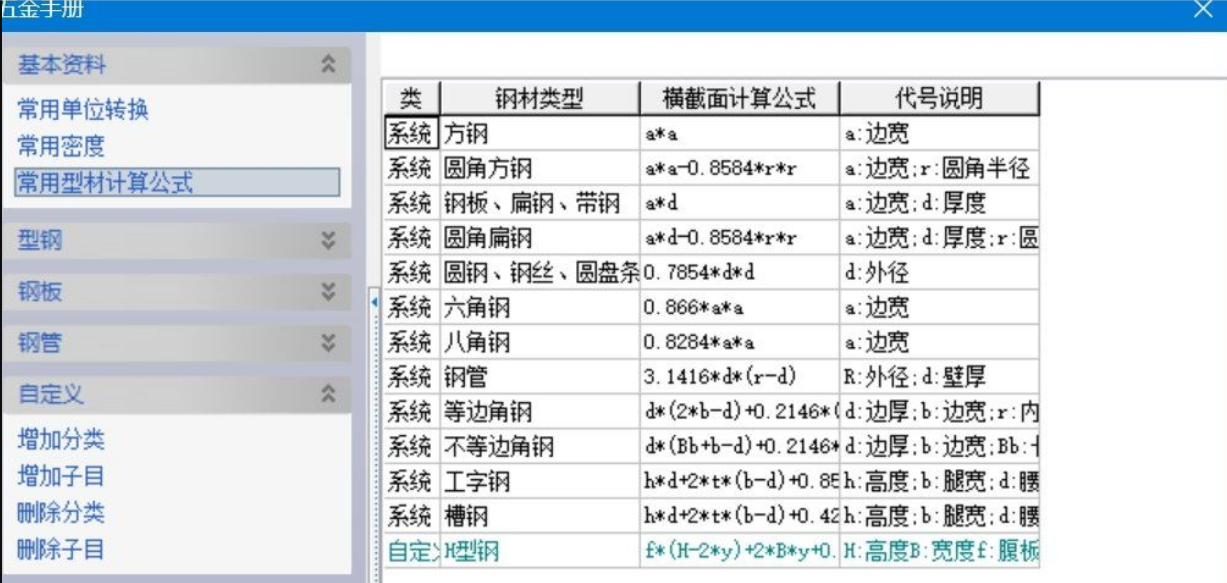Open 常用单位转换 link
1227x583 pixels.
coord(83,110)
